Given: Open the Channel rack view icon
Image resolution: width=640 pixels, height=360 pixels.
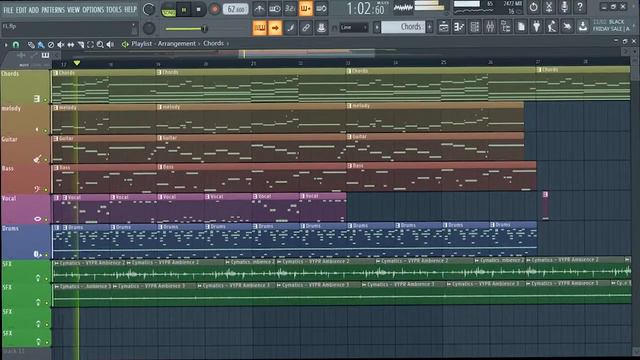Looking at the screenshot, I should [x=475, y=27].
